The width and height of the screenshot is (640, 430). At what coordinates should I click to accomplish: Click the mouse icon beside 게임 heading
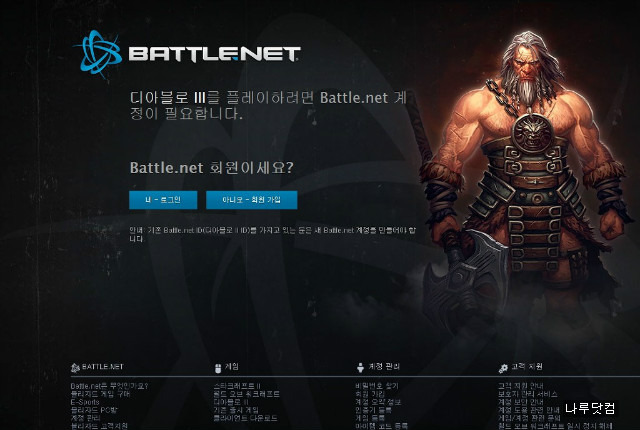click(x=218, y=368)
